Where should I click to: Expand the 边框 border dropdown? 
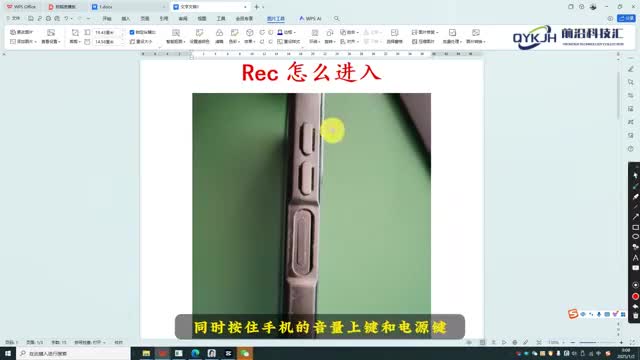coord(287,32)
